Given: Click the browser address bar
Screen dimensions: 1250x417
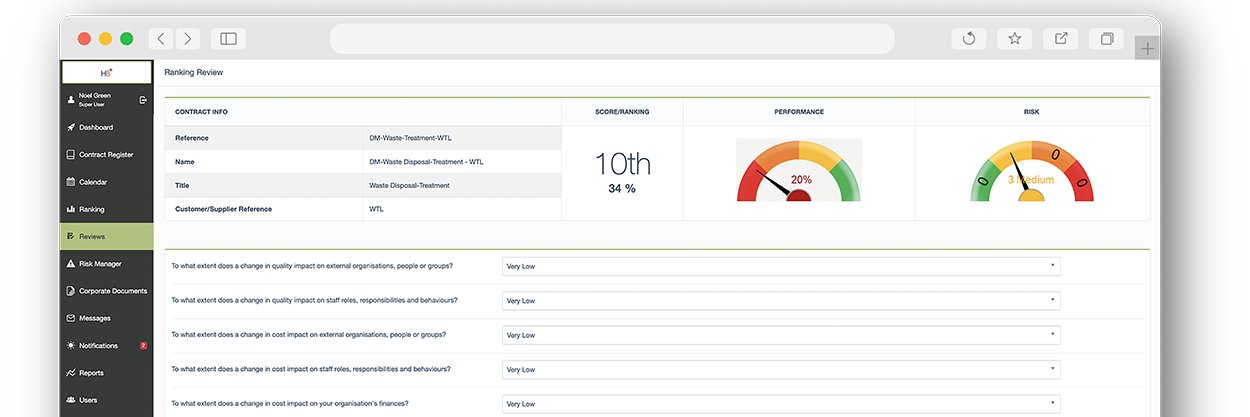Looking at the screenshot, I should point(612,39).
